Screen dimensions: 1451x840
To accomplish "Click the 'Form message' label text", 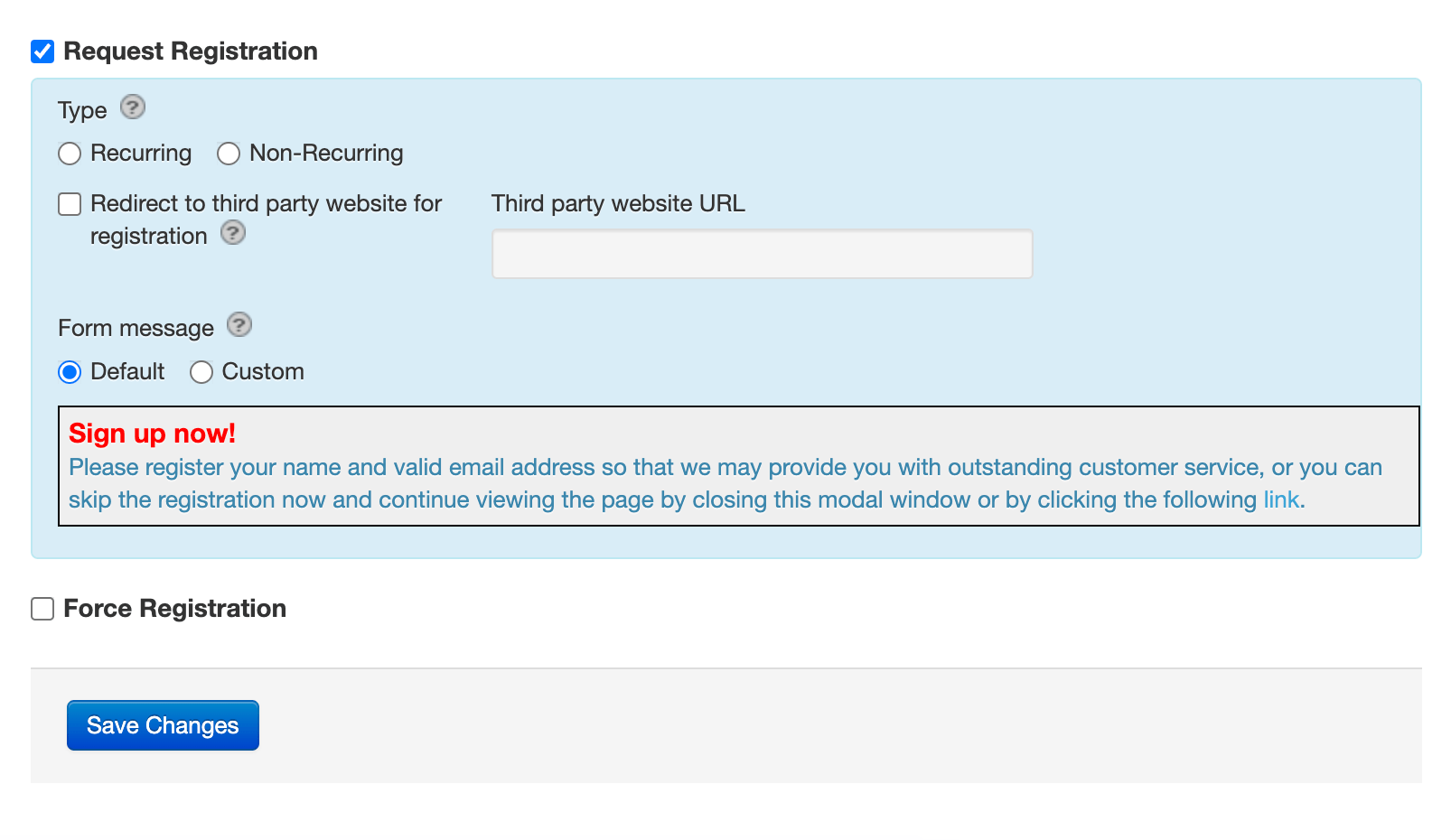I will [x=136, y=328].
